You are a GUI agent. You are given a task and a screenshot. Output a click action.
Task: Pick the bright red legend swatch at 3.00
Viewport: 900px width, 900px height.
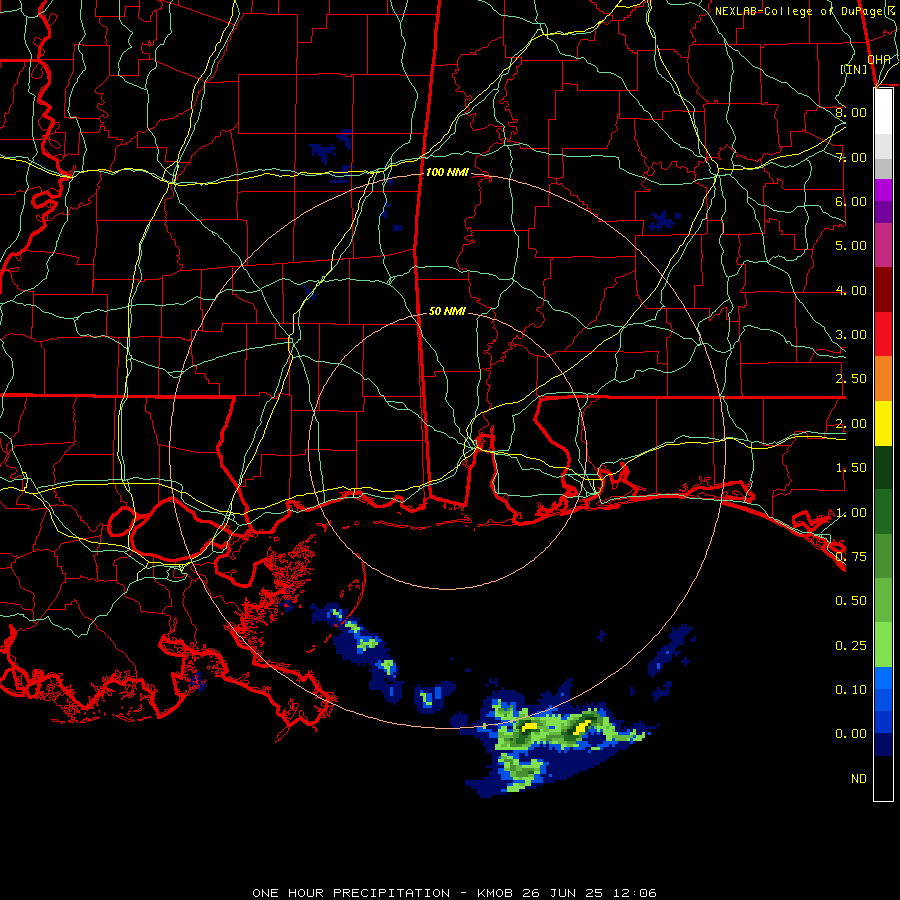(883, 335)
